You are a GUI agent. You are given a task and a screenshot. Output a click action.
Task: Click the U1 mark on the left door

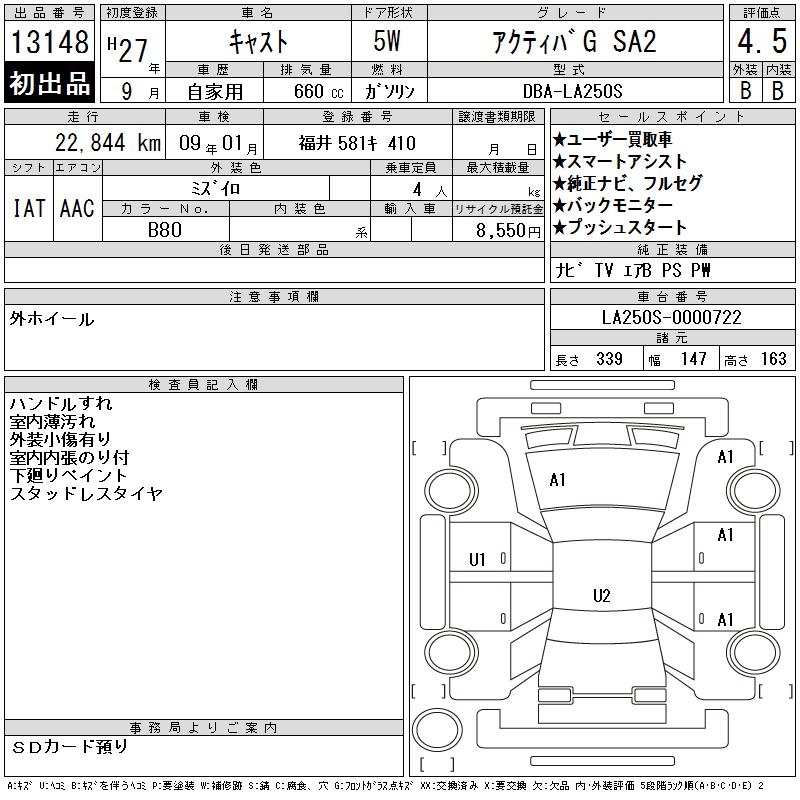click(x=477, y=560)
